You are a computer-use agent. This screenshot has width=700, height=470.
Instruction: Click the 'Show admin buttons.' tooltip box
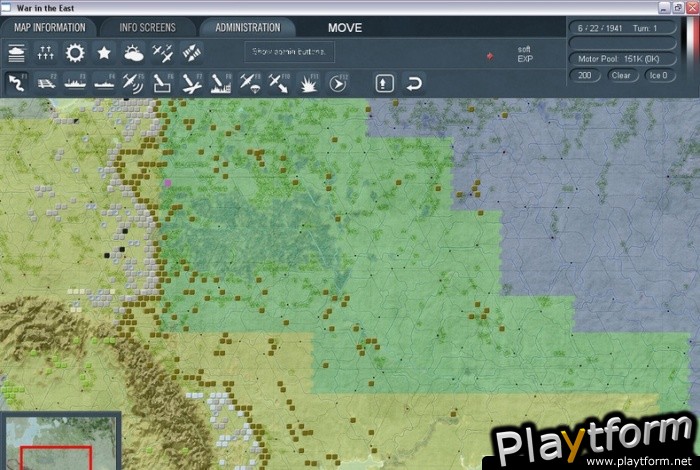289,52
